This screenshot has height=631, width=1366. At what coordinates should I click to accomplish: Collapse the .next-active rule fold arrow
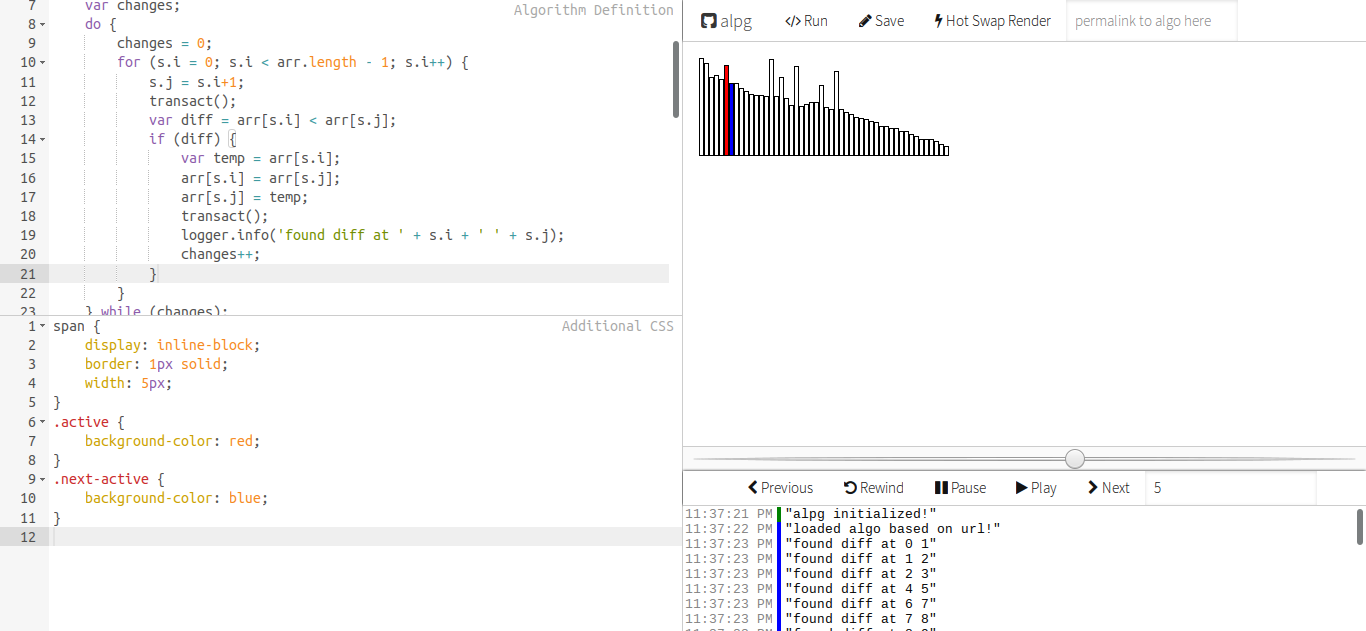(43, 480)
